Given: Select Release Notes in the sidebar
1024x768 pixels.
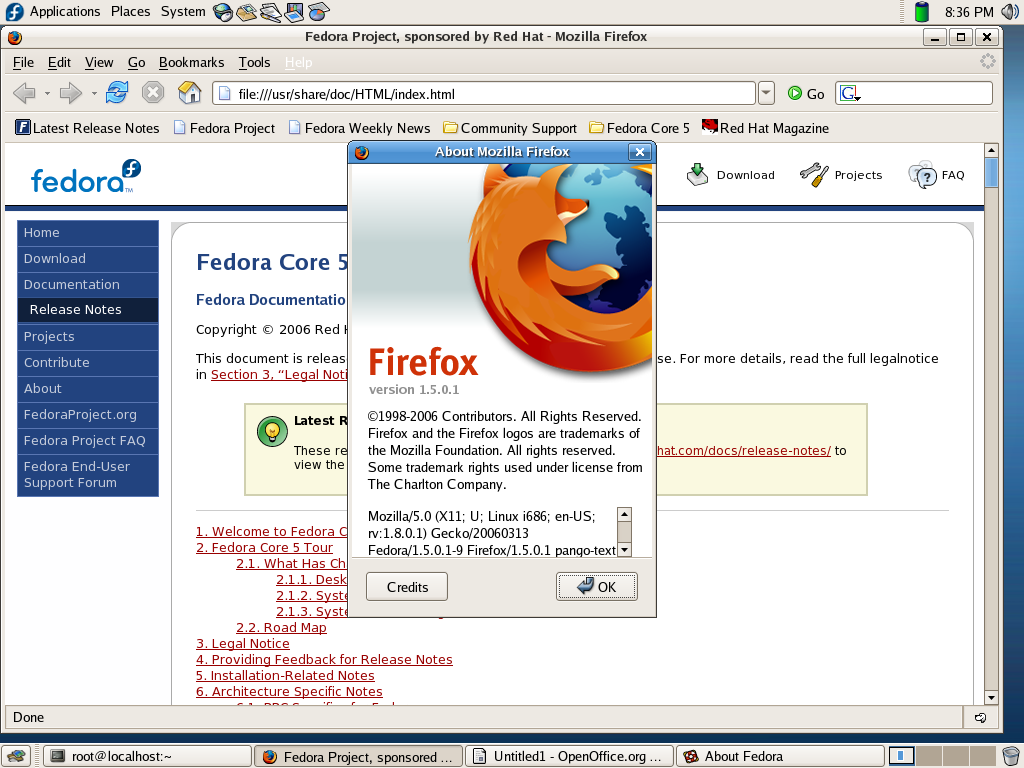Looking at the screenshot, I should click(x=88, y=310).
